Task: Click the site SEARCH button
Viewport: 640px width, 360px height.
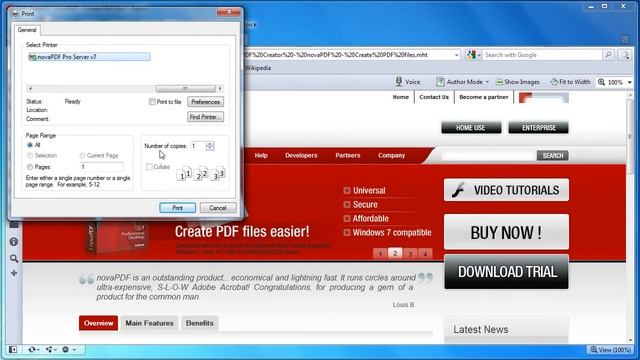Action: point(553,156)
